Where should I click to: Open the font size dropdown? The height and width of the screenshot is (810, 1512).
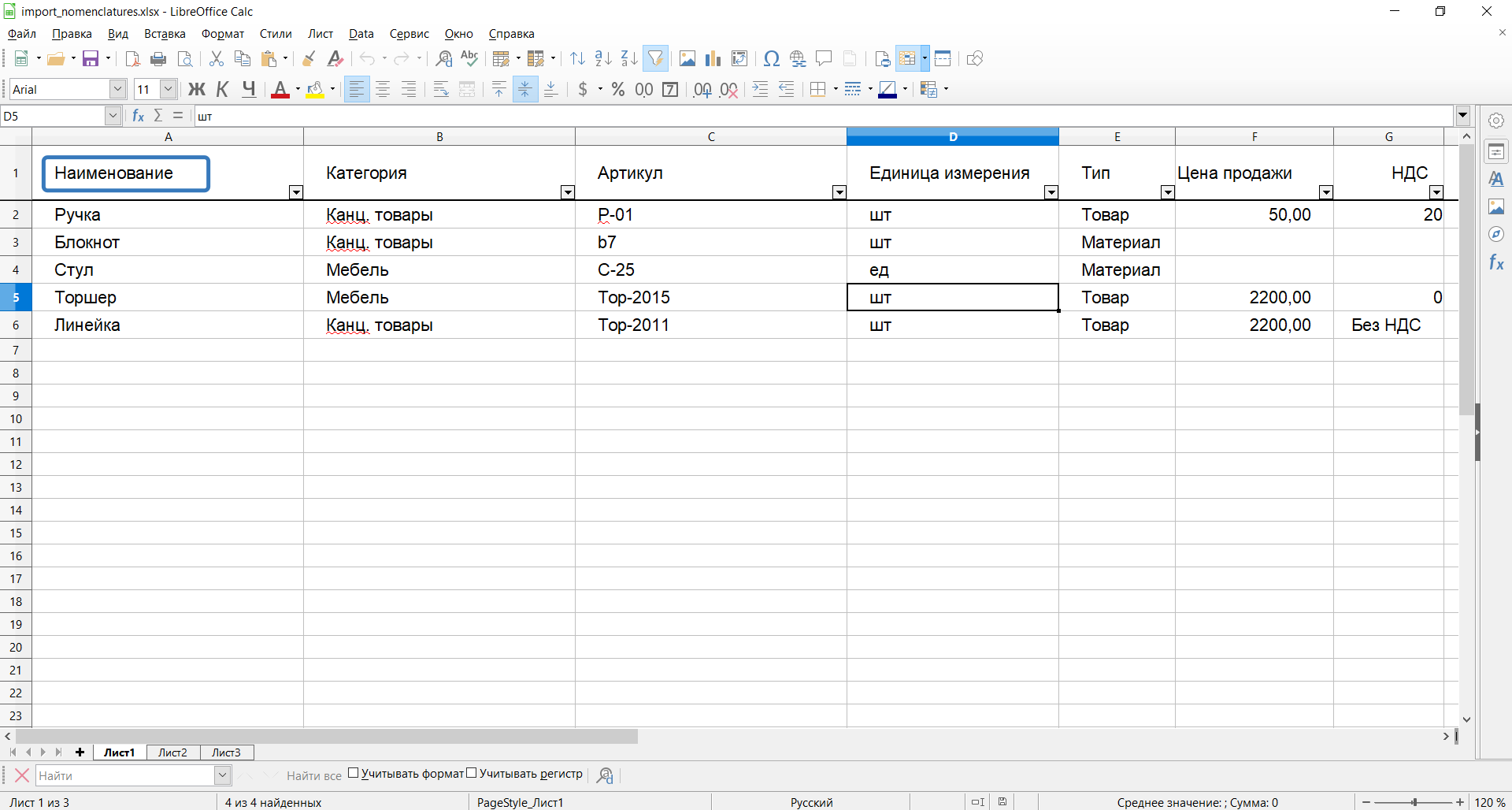pyautogui.click(x=168, y=90)
